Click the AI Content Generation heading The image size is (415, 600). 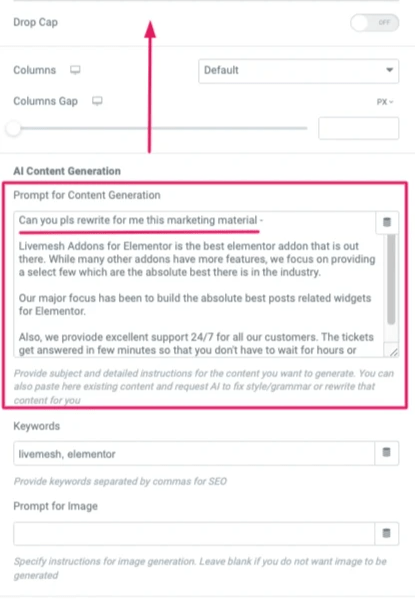(x=67, y=171)
